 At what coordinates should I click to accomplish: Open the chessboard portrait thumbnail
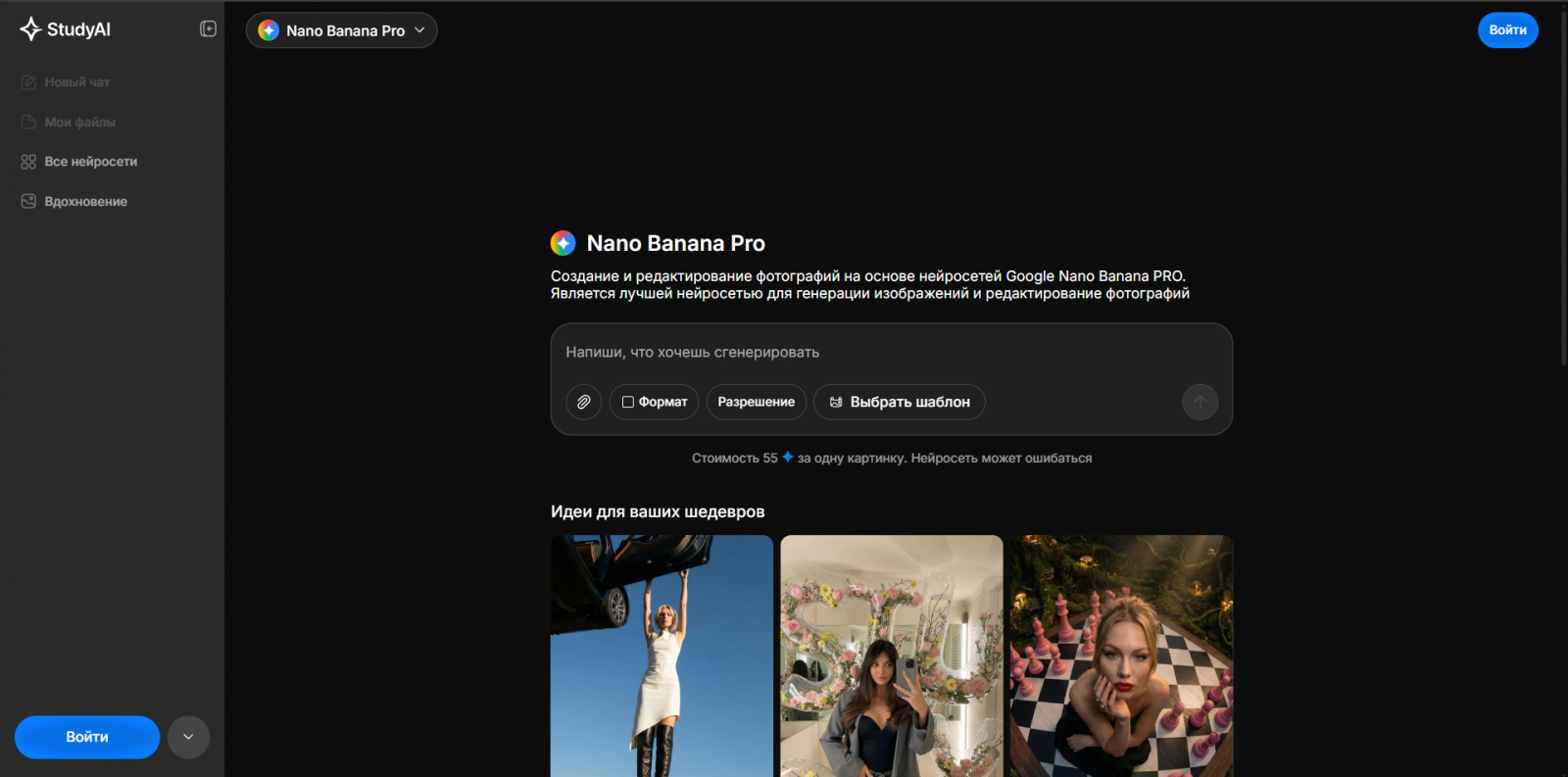[1122, 656]
